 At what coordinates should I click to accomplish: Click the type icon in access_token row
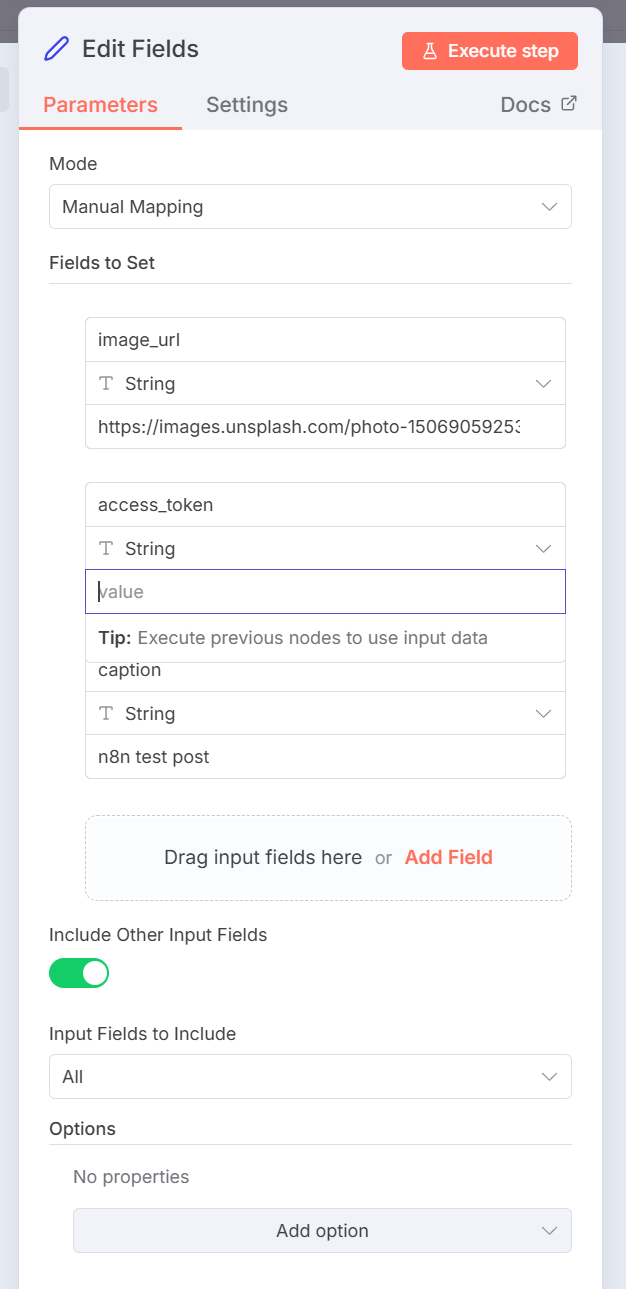(x=106, y=549)
